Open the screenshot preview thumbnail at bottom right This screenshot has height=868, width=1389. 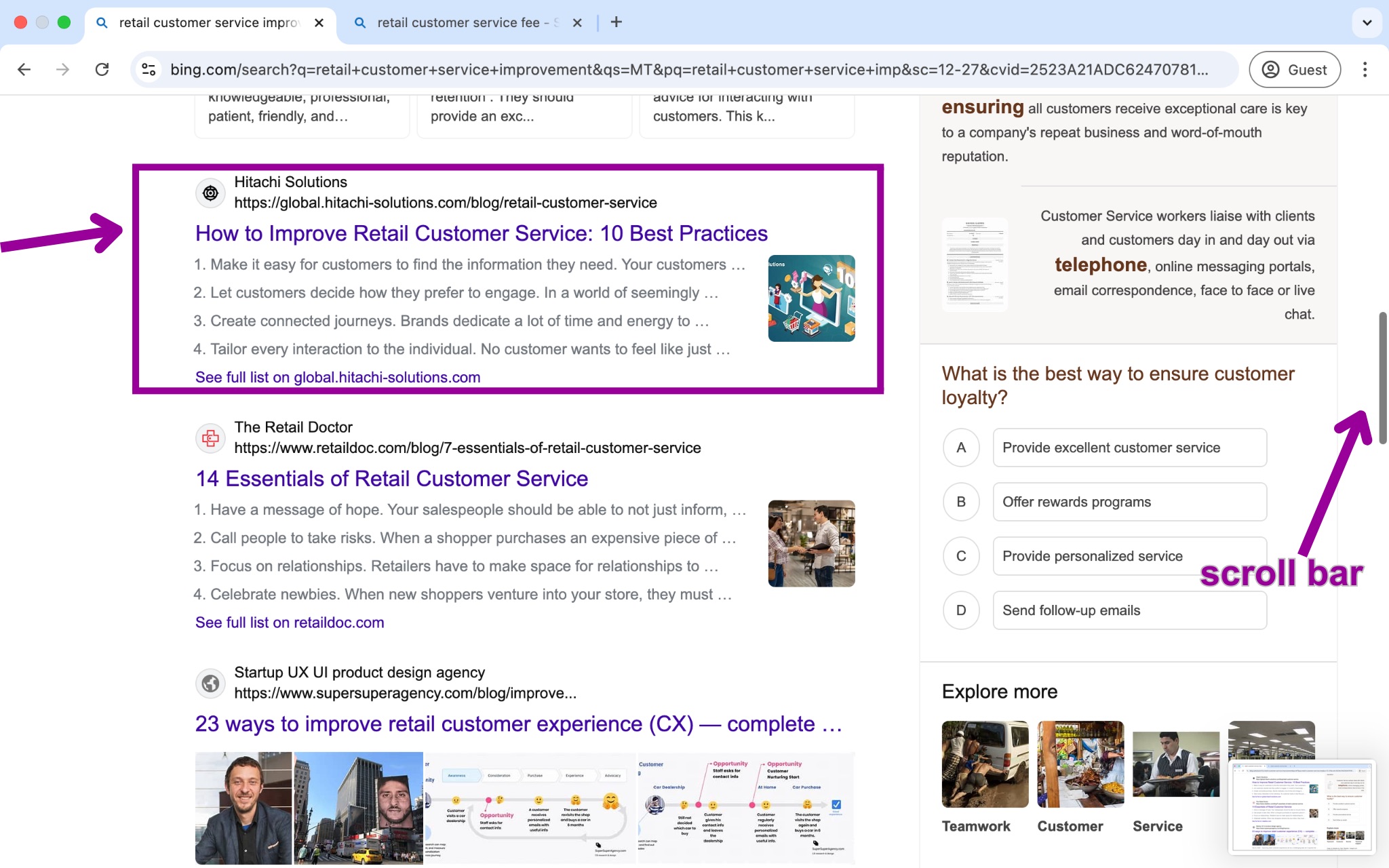[x=1302, y=806]
